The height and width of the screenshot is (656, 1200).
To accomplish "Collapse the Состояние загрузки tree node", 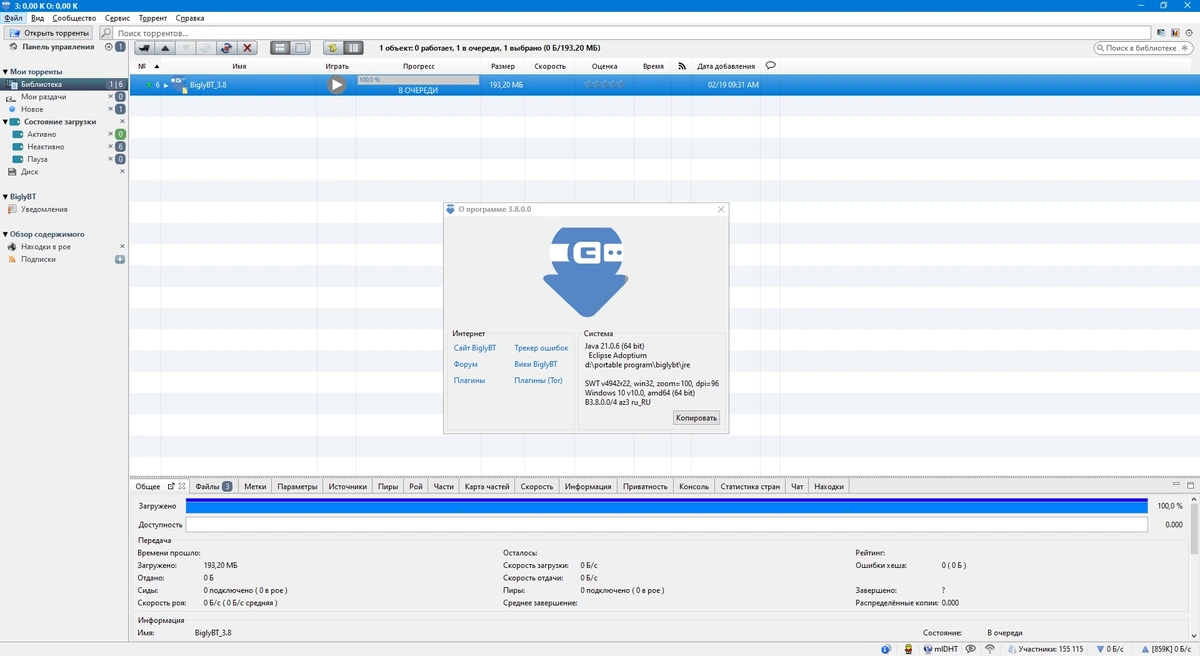I will point(5,122).
